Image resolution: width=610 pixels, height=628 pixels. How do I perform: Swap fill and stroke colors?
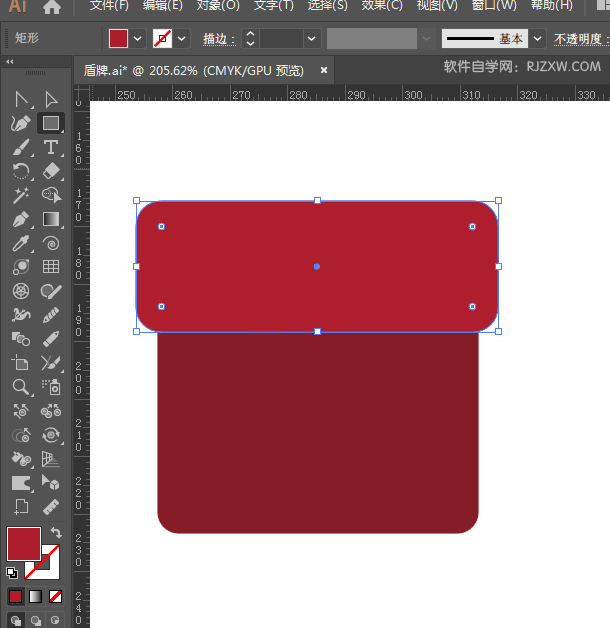point(56,533)
